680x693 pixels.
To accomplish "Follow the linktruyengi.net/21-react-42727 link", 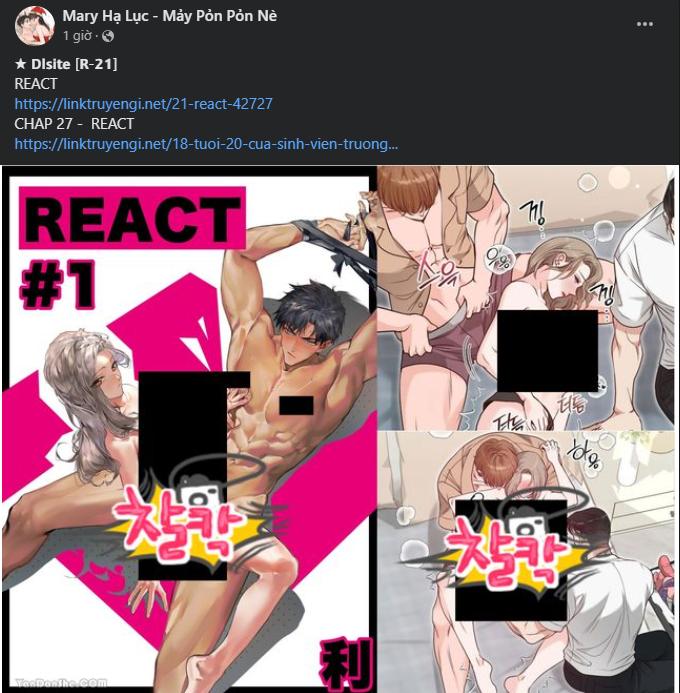I will point(144,104).
